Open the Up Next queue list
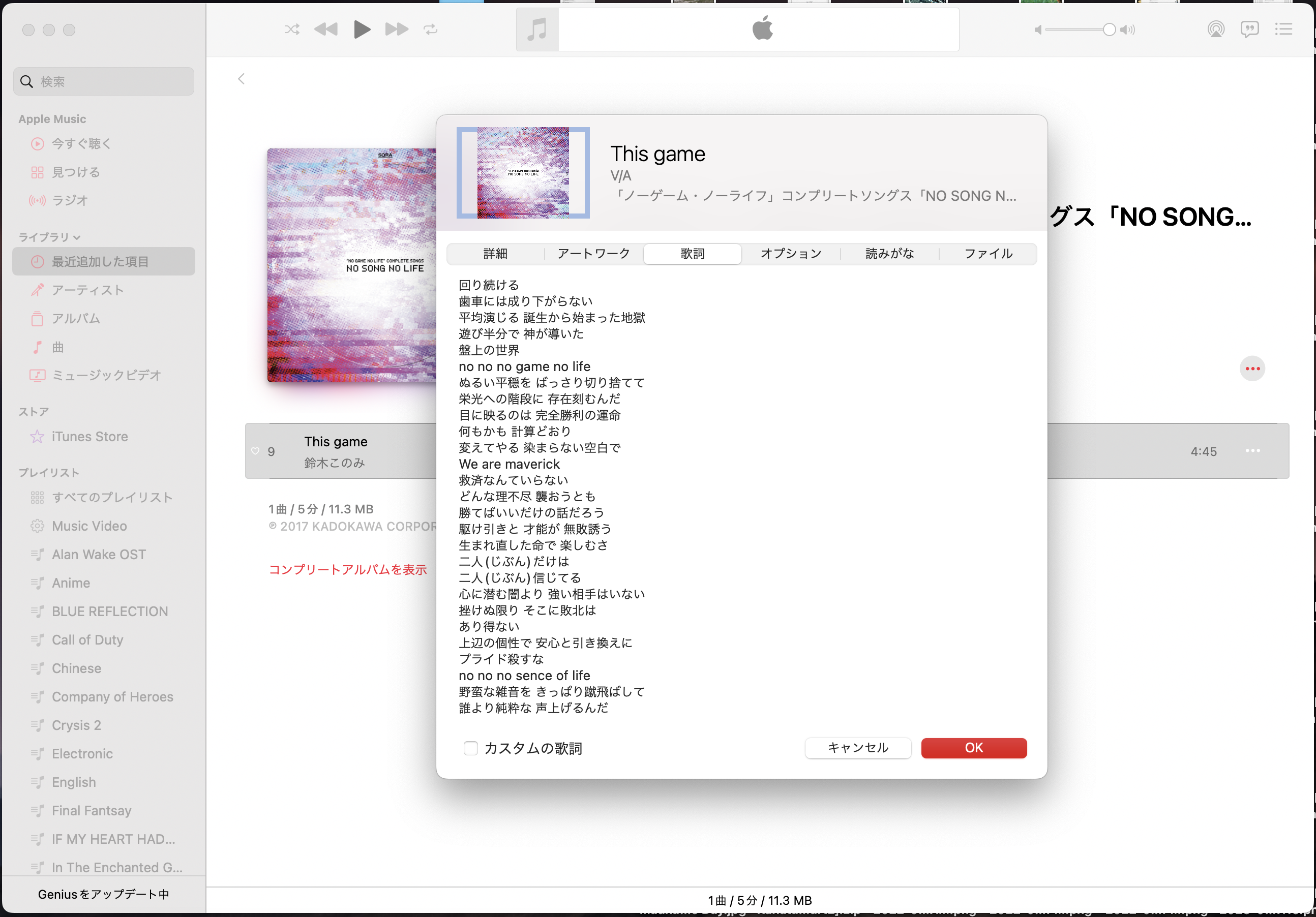1316x917 pixels. click(1283, 29)
